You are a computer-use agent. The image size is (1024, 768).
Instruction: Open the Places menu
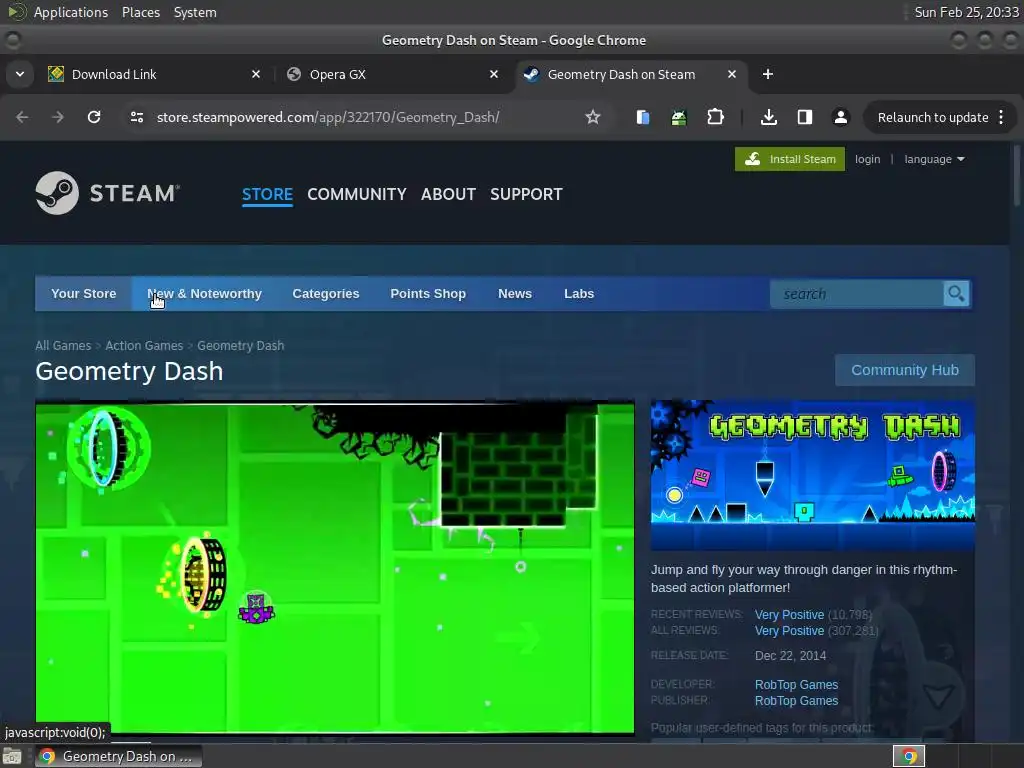click(x=141, y=12)
